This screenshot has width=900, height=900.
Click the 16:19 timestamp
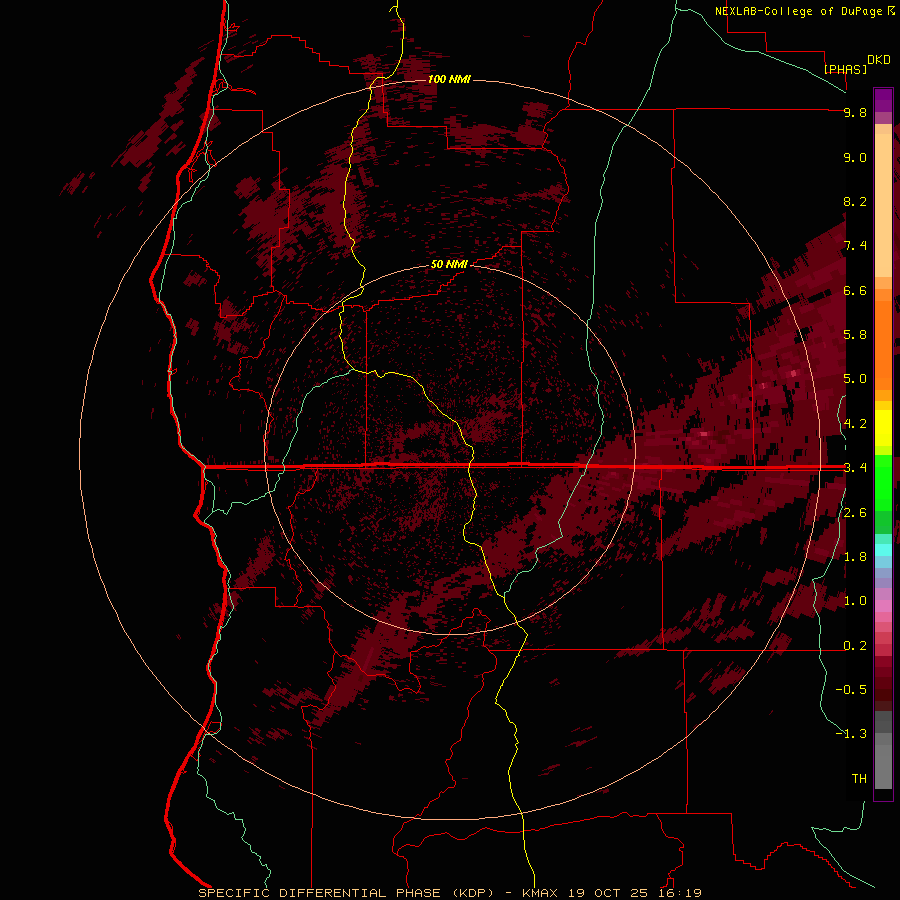(x=681, y=893)
